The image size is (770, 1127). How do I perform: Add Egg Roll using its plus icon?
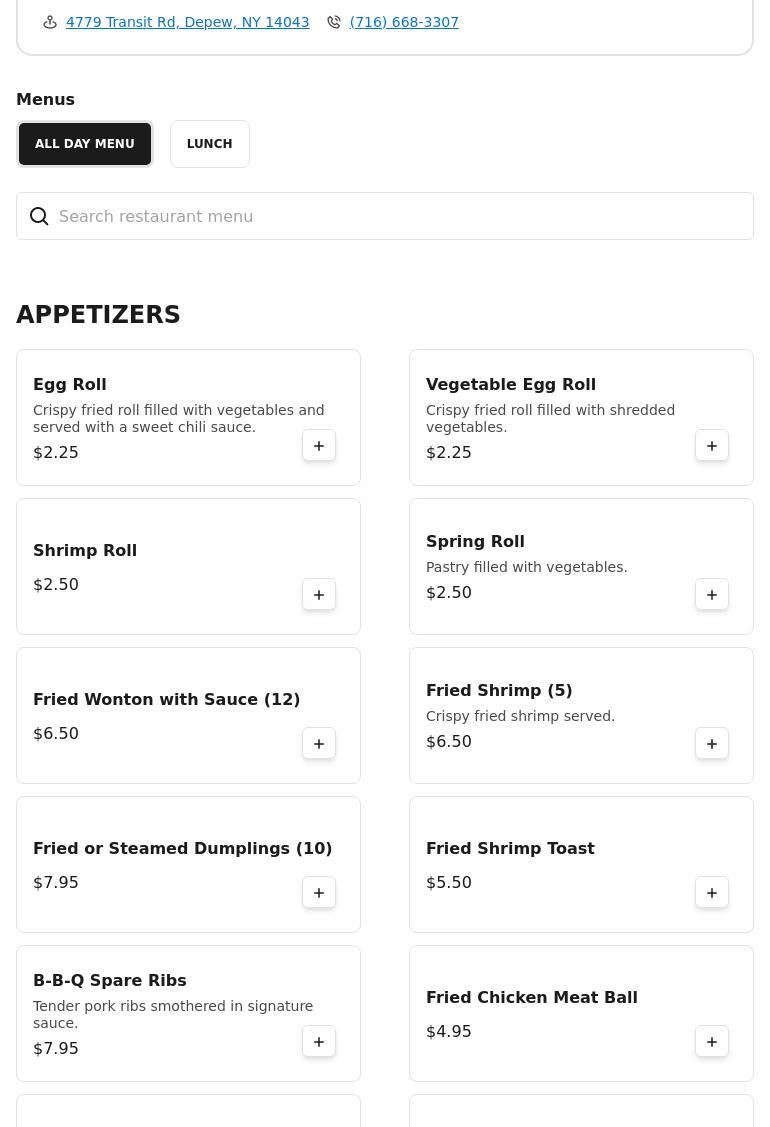click(x=319, y=446)
